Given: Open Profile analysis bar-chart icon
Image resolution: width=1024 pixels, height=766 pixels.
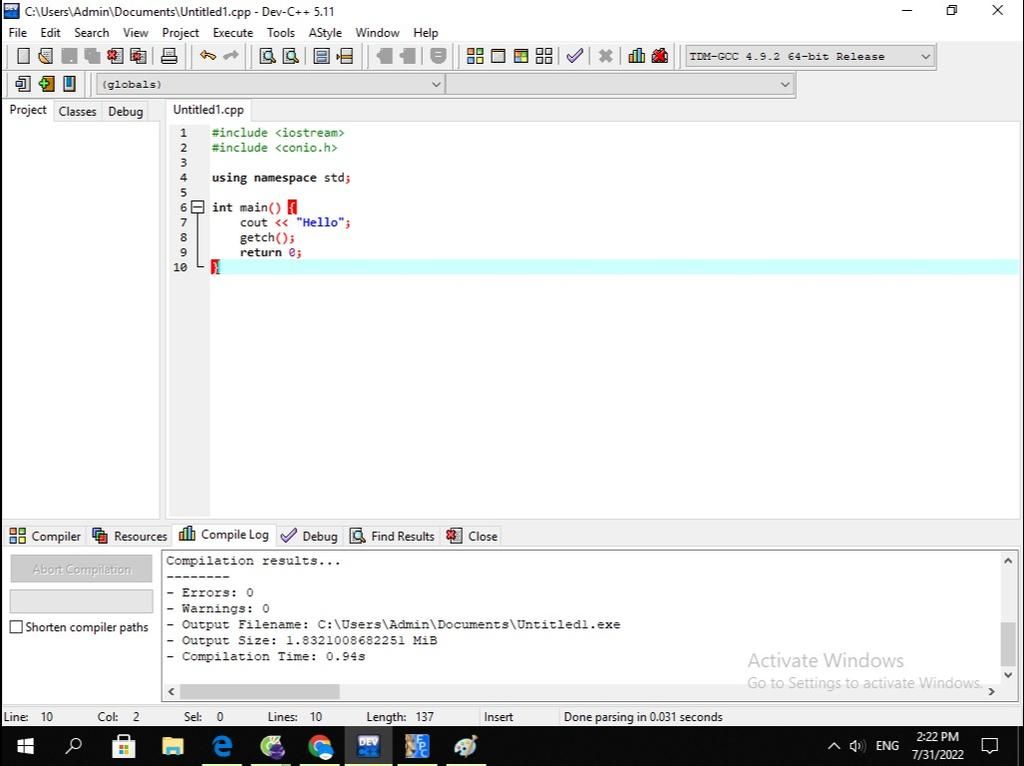Looking at the screenshot, I should [x=636, y=56].
